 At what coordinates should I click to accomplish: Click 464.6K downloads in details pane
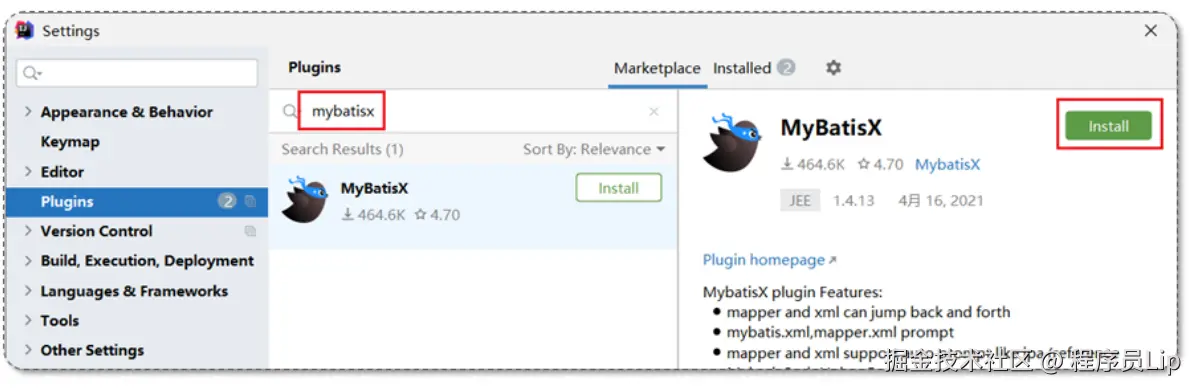[x=813, y=164]
